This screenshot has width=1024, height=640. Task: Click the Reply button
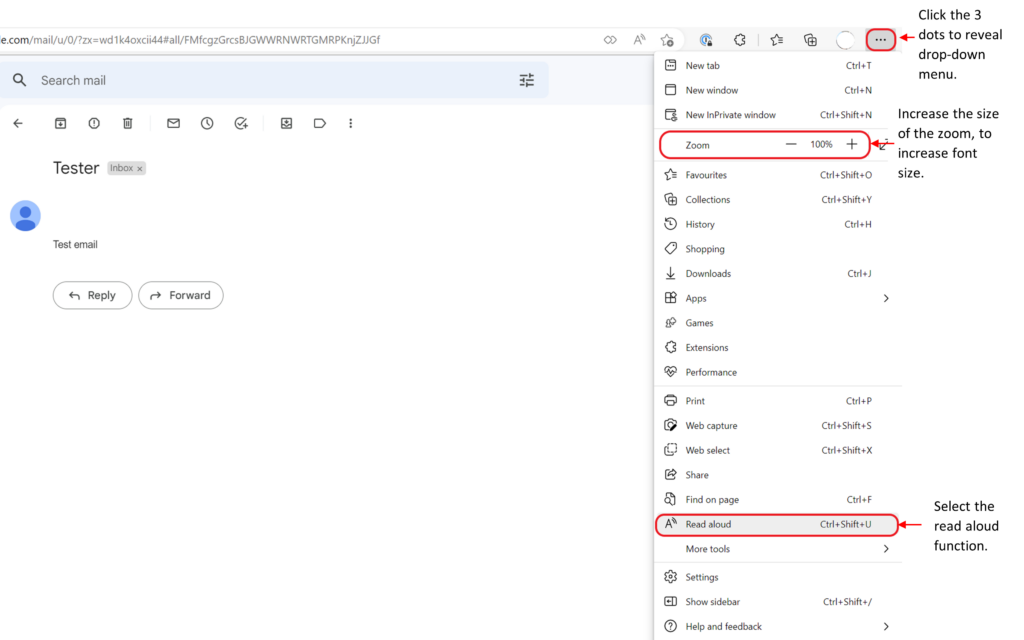point(92,295)
